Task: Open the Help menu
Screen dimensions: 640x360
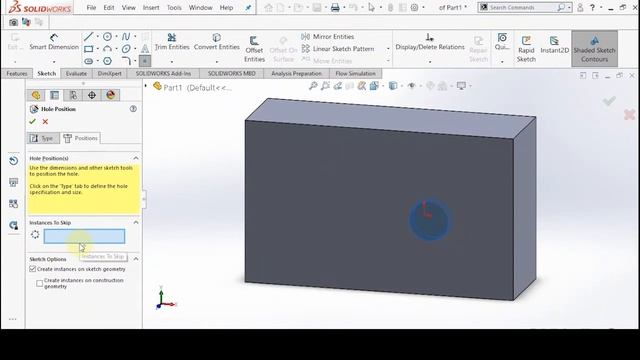Action: (226, 7)
